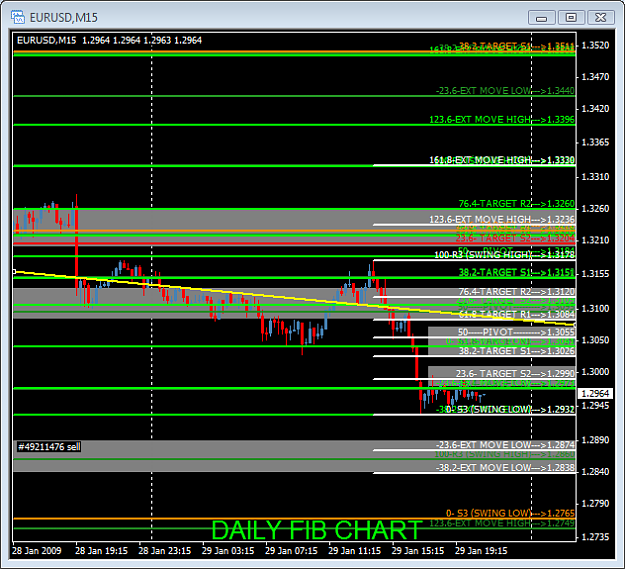Click the EURUSD,M15 chart window icon

tap(18, 17)
